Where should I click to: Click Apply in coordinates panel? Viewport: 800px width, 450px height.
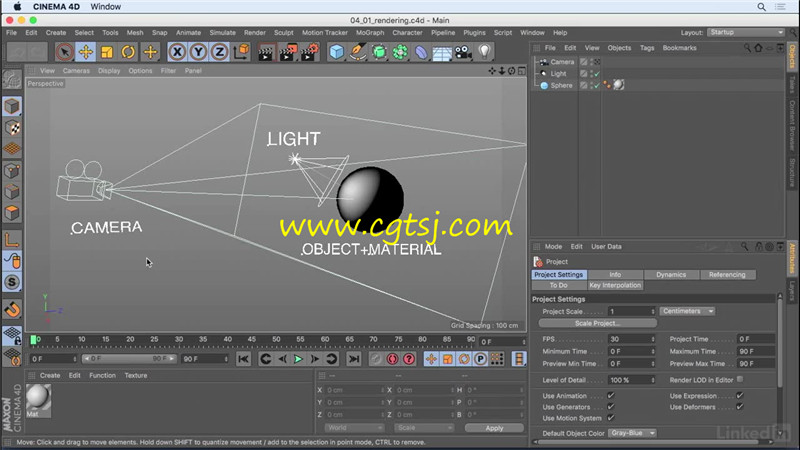494,428
